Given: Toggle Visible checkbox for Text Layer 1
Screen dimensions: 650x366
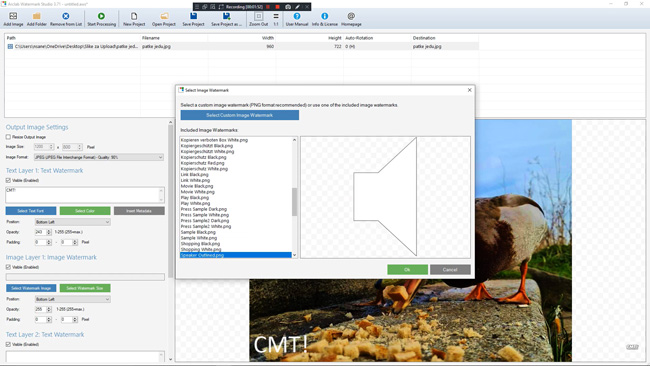Looking at the screenshot, I should (8, 180).
